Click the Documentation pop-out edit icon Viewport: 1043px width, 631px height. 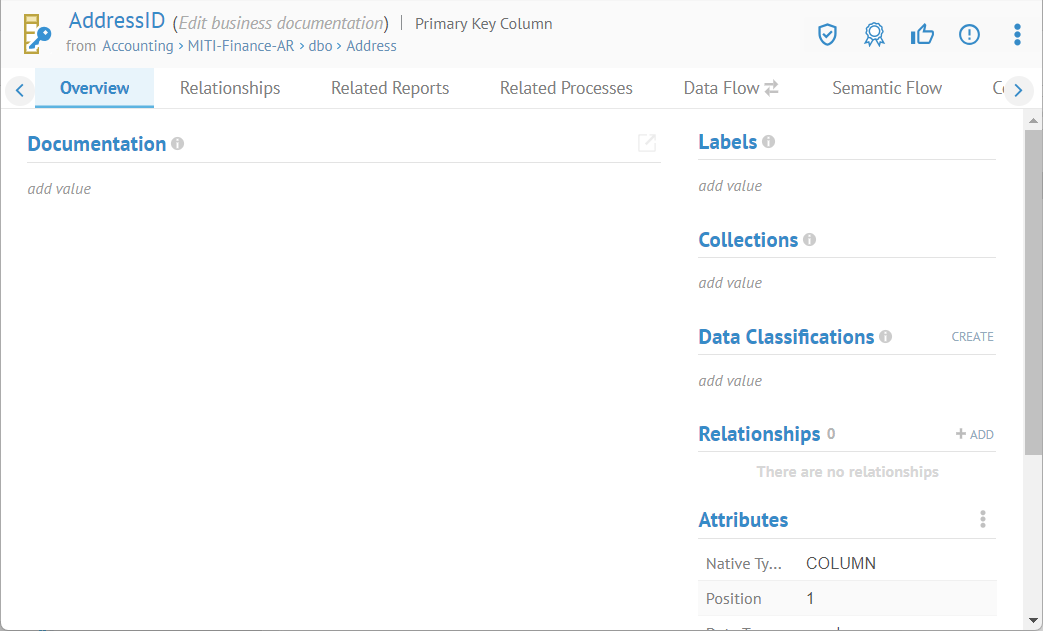click(x=647, y=143)
